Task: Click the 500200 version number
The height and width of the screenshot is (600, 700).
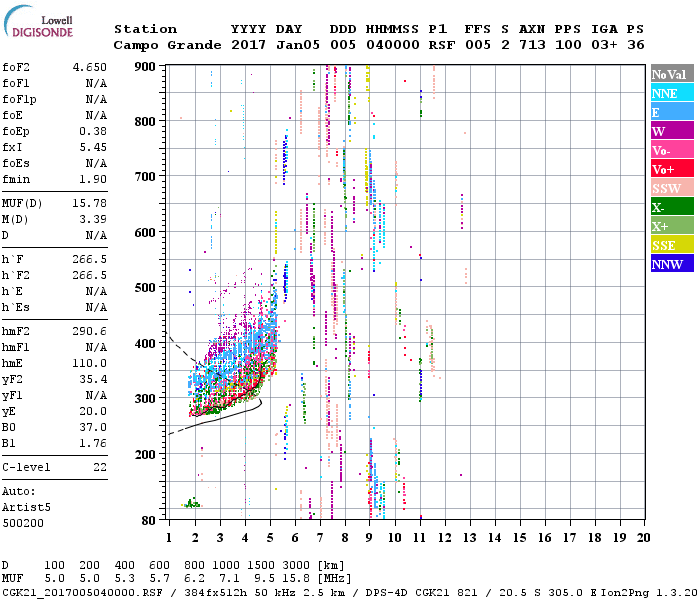Action: point(23,523)
